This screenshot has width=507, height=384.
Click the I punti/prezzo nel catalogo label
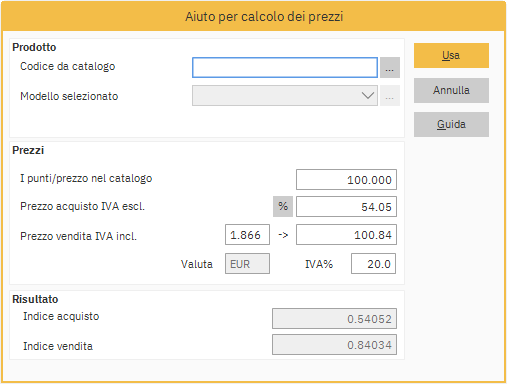(86, 178)
